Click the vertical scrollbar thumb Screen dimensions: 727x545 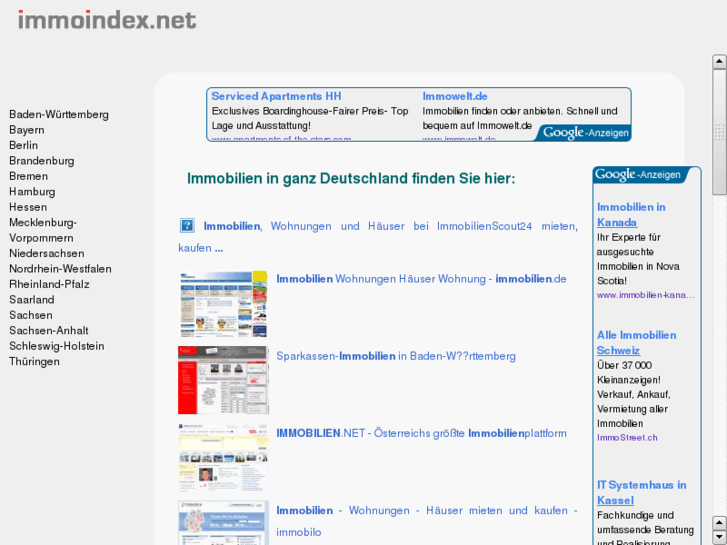coord(719,132)
